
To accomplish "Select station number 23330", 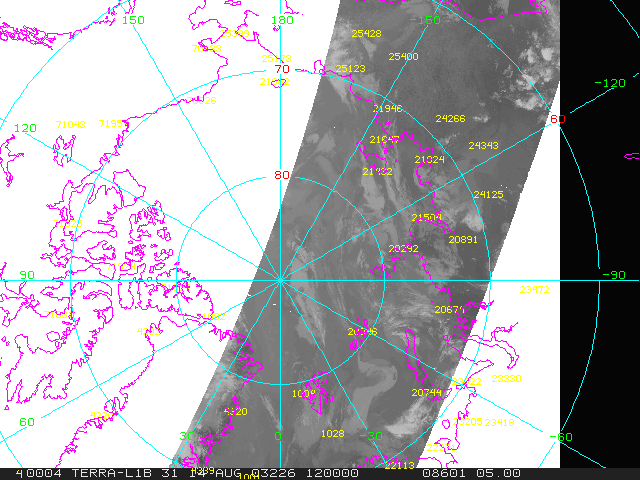I will (x=506, y=379).
